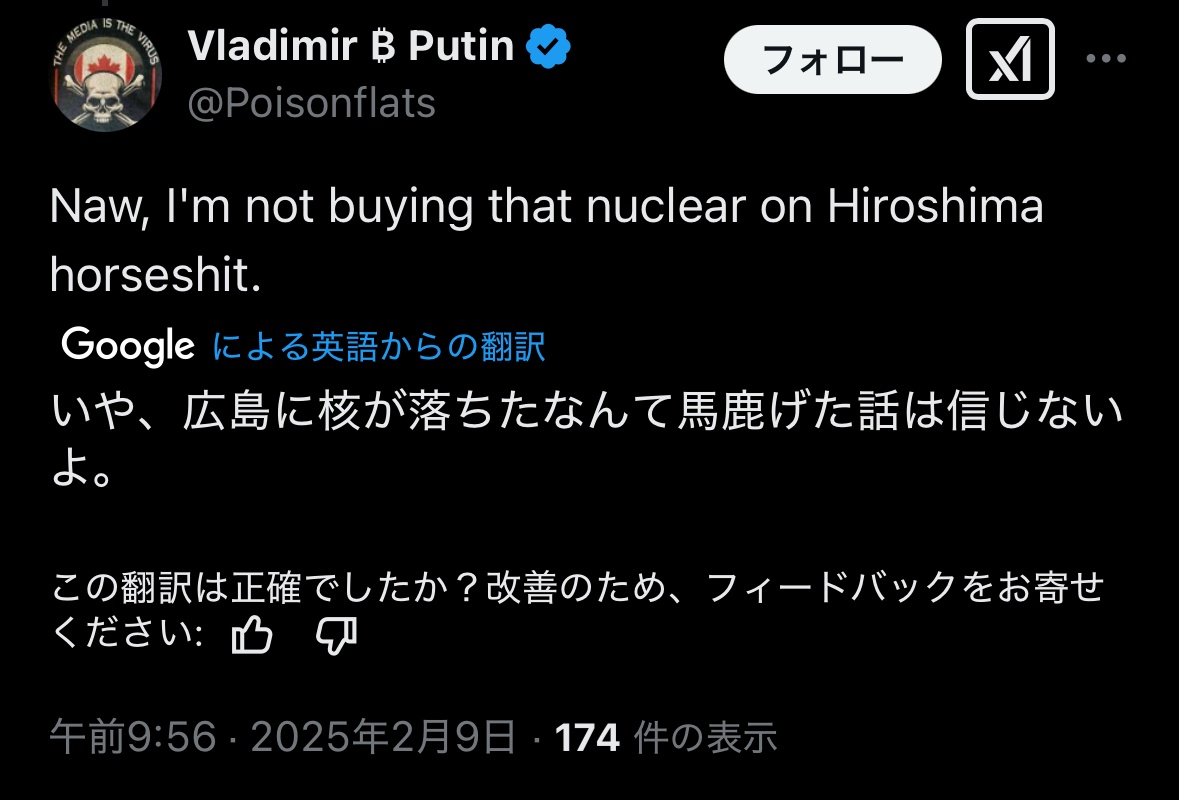Open the による英語からの翻訳 link
1179x800 pixels.
click(x=379, y=346)
